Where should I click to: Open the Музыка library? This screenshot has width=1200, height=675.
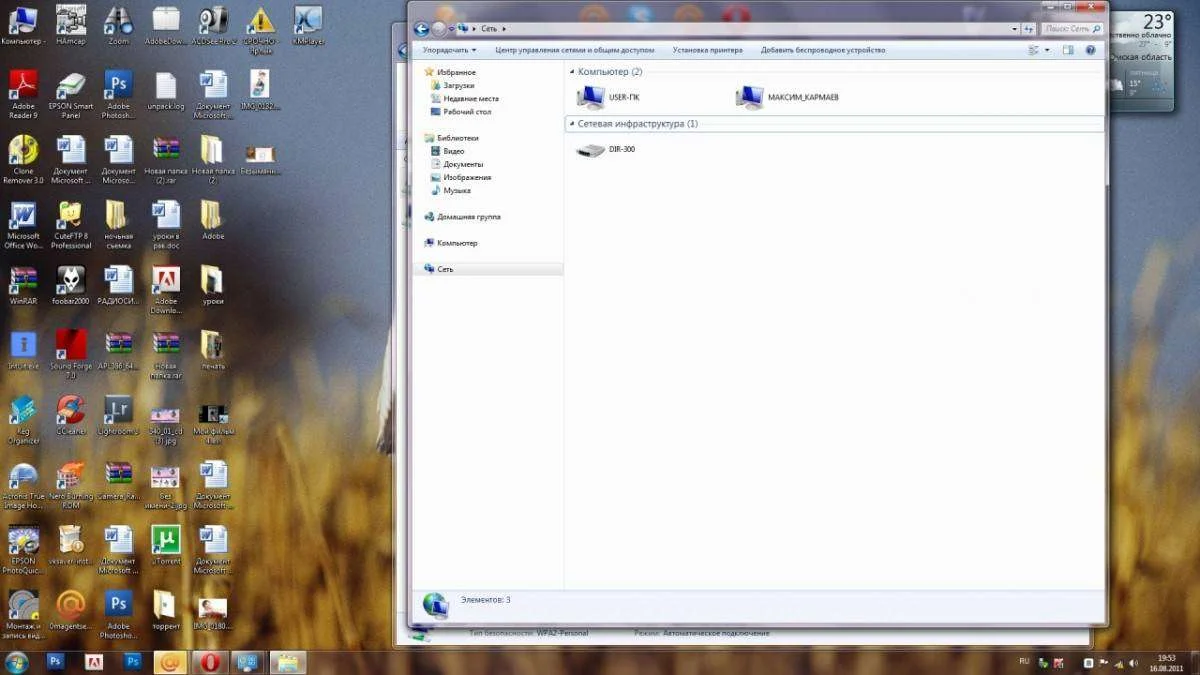451,190
